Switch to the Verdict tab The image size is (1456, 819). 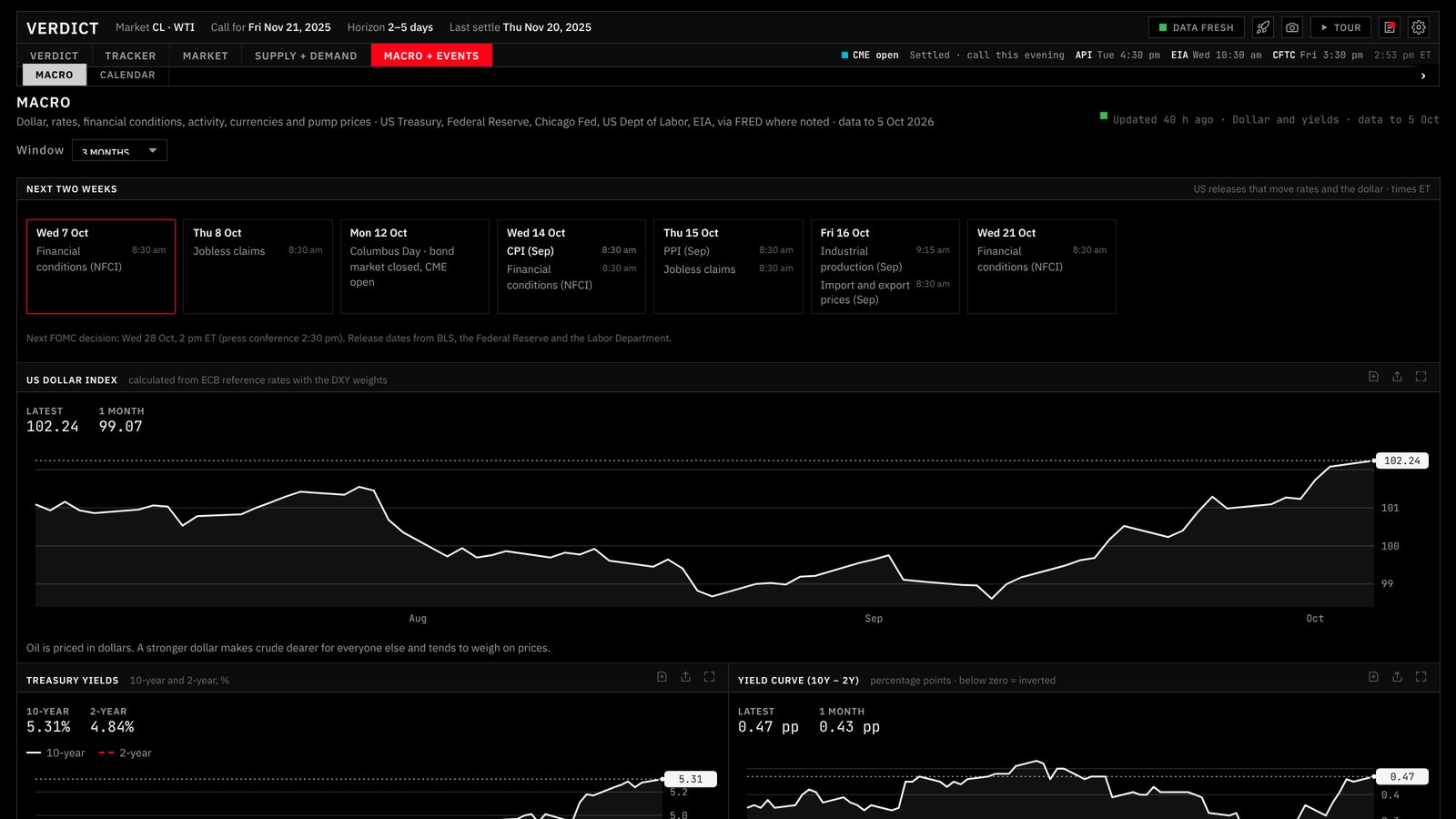tap(55, 56)
